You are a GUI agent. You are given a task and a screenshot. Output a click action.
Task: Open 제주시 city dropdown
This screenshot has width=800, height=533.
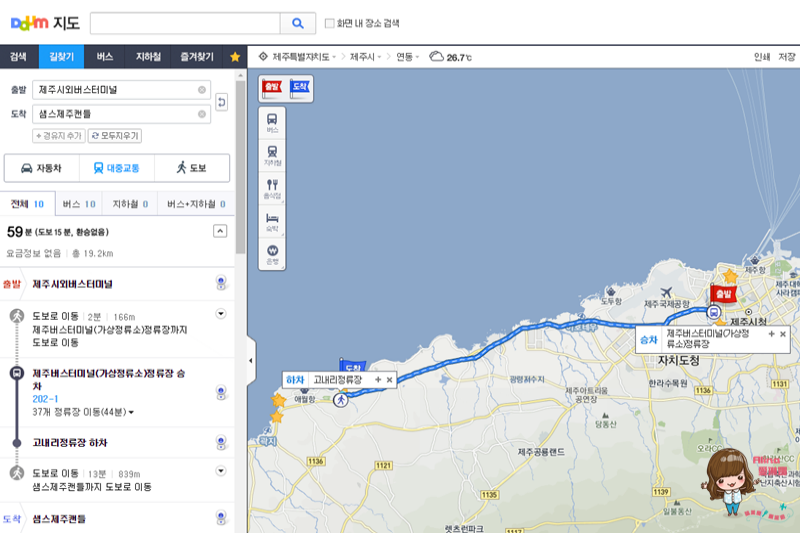pos(365,57)
